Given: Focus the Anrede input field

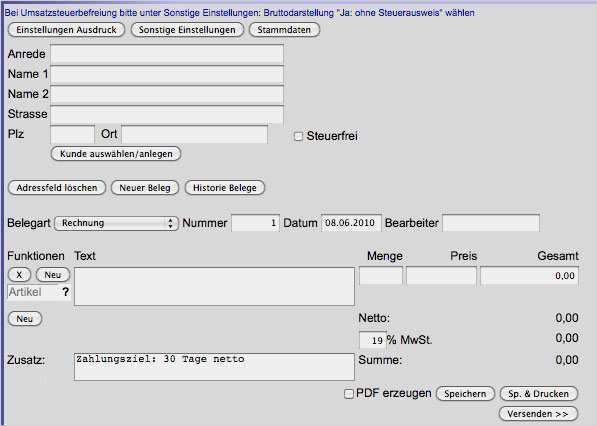Looking at the screenshot, I should click(167, 54).
